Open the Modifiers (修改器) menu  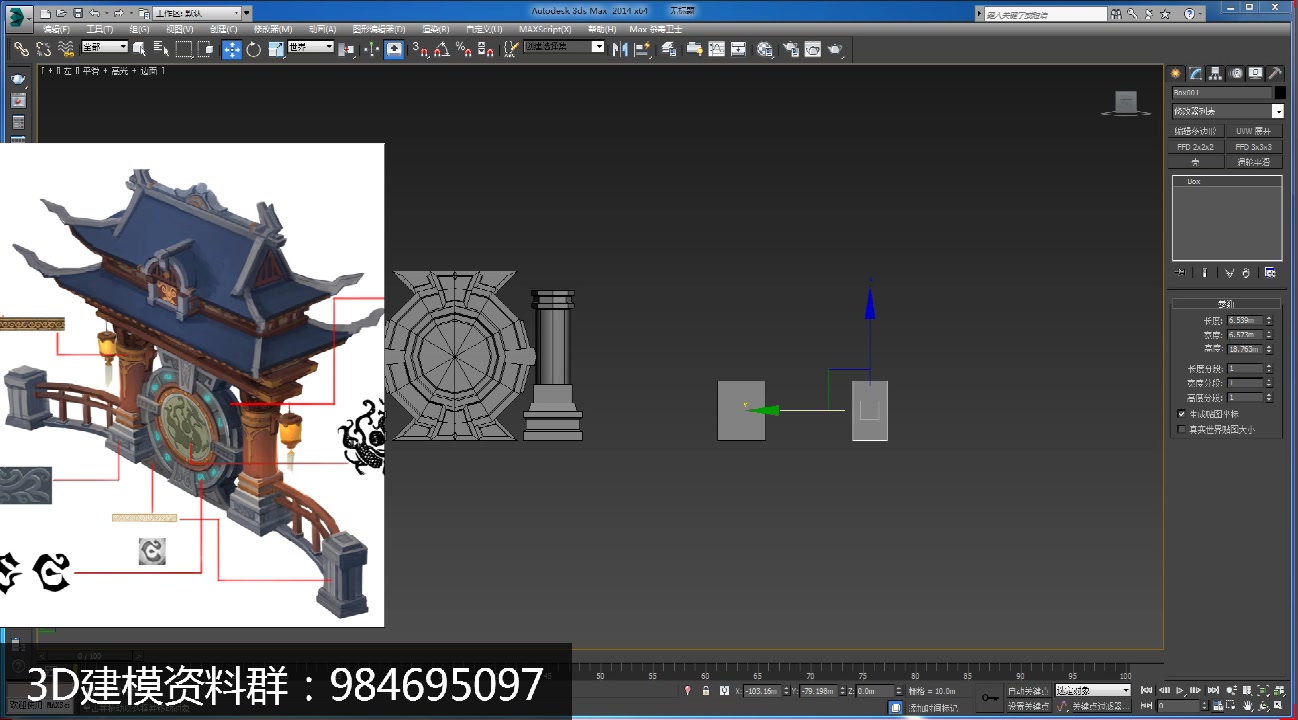pos(273,29)
